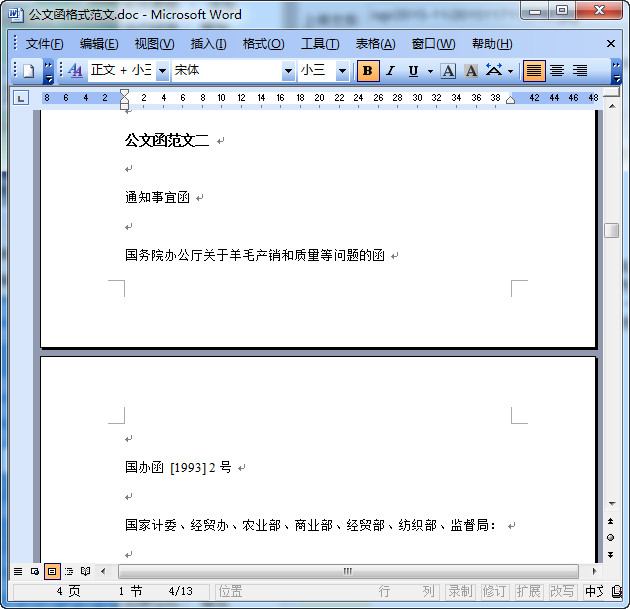Image resolution: width=630 pixels, height=609 pixels.
Task: Click the New Blank Document icon
Action: click(29, 71)
